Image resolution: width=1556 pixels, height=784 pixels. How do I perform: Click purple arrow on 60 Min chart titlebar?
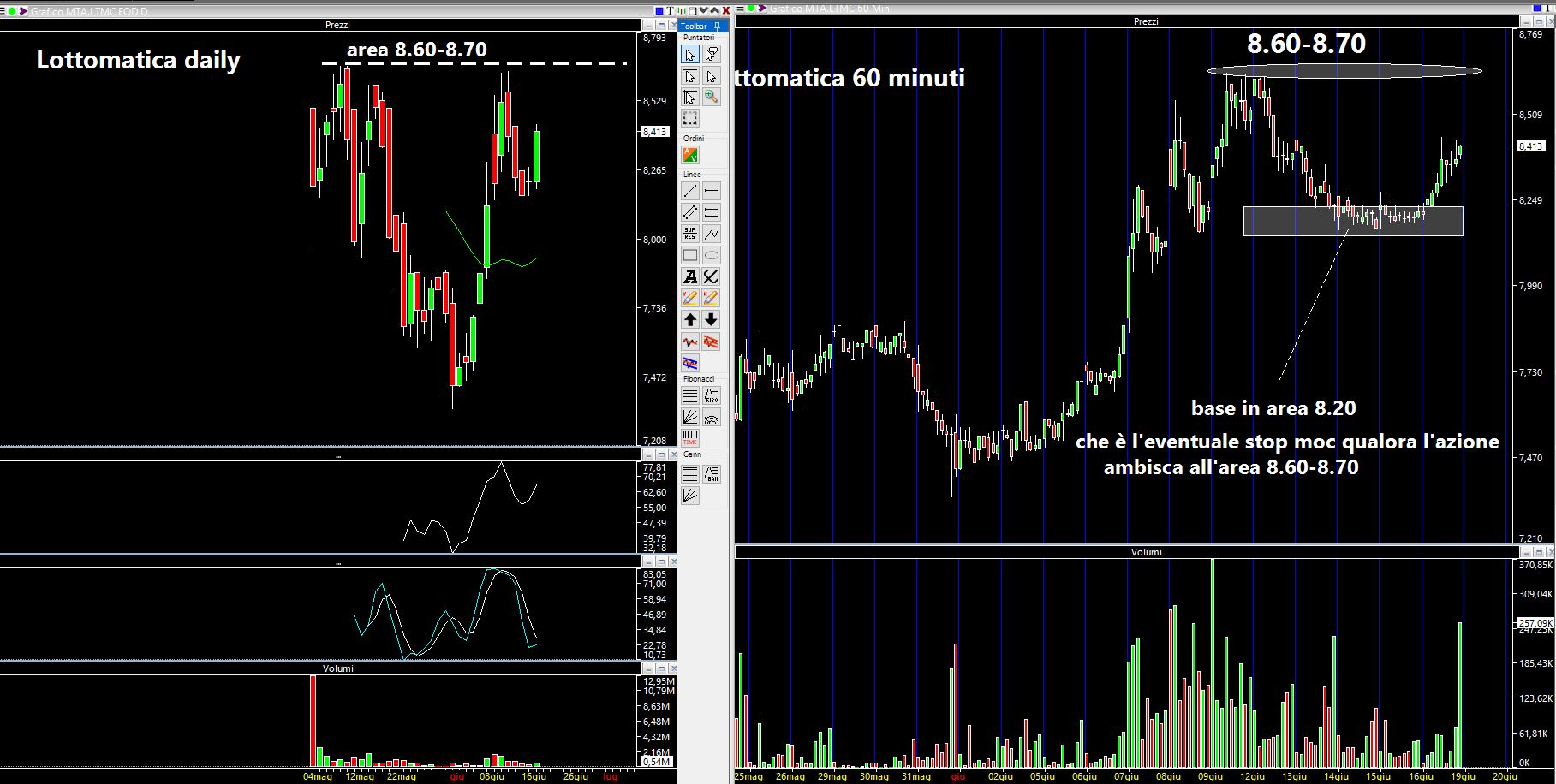click(762, 8)
